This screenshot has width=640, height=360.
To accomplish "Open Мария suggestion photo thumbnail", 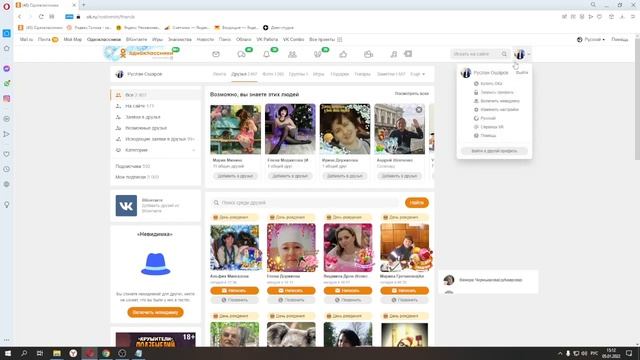I will pos(235,129).
